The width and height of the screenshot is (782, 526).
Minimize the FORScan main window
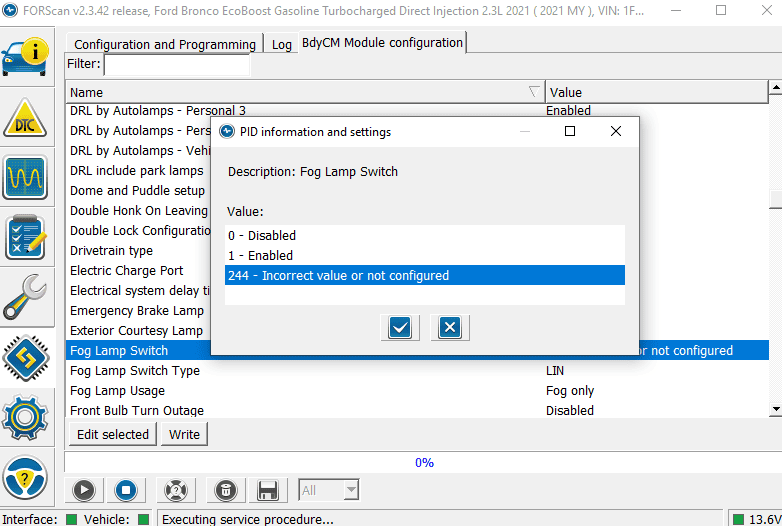point(676,10)
